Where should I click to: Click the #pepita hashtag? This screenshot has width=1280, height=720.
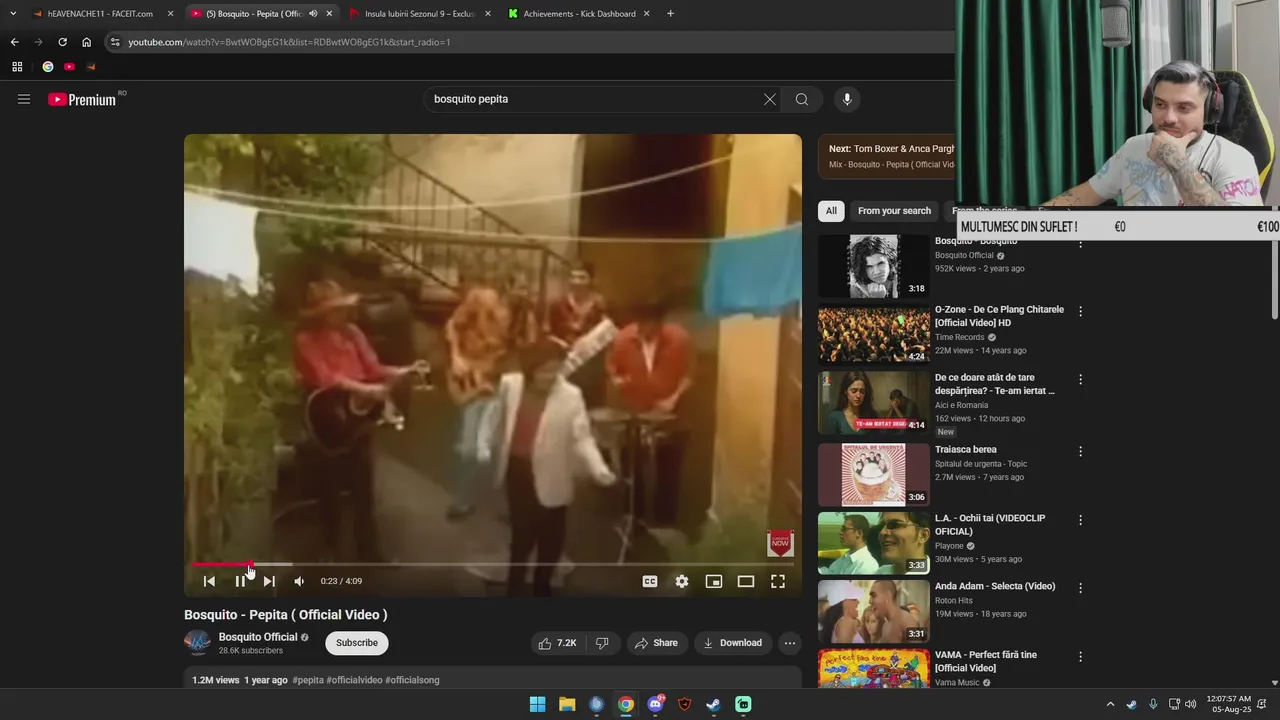pos(308,680)
